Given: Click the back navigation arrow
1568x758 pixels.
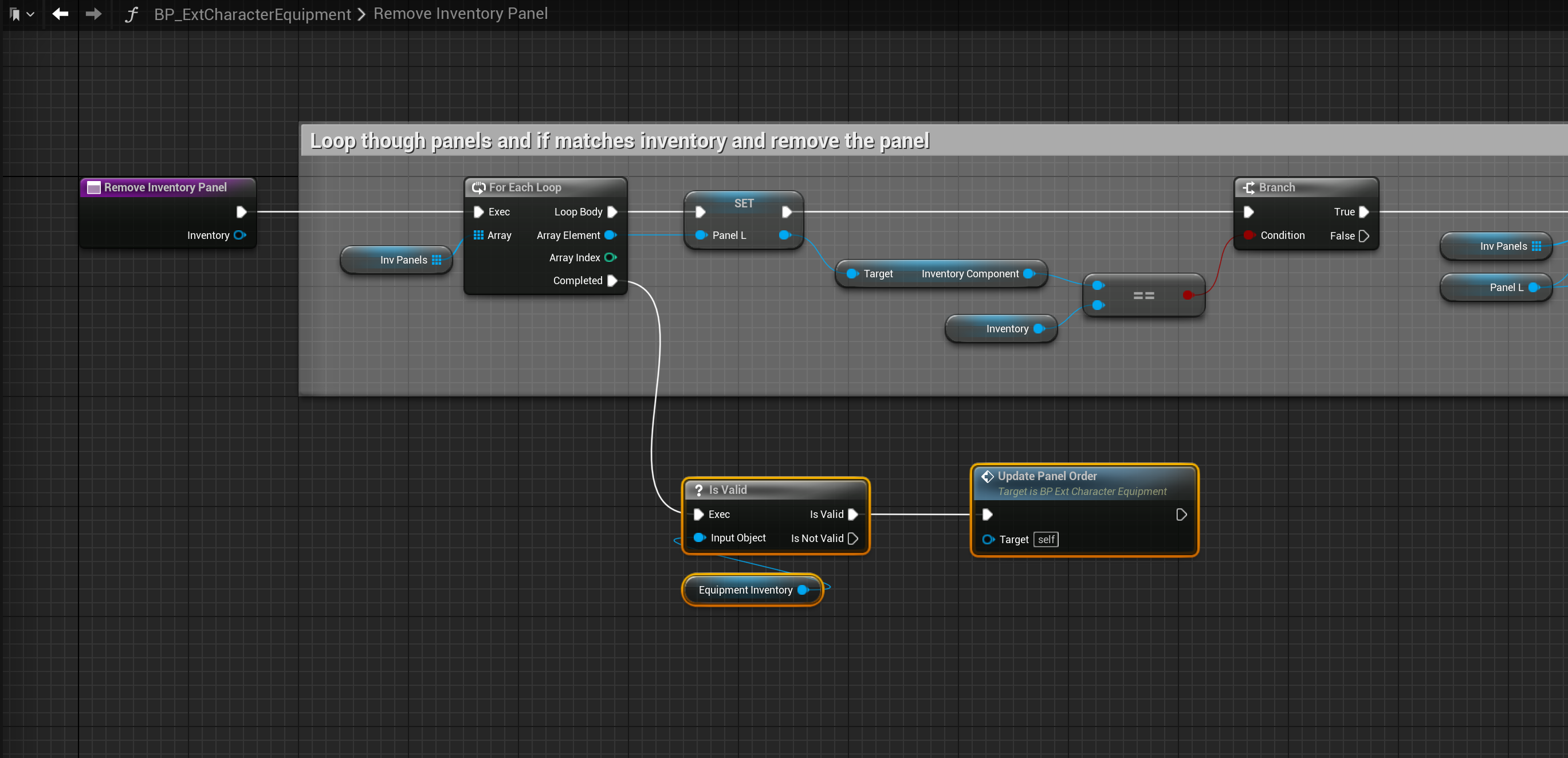Looking at the screenshot, I should 60,13.
